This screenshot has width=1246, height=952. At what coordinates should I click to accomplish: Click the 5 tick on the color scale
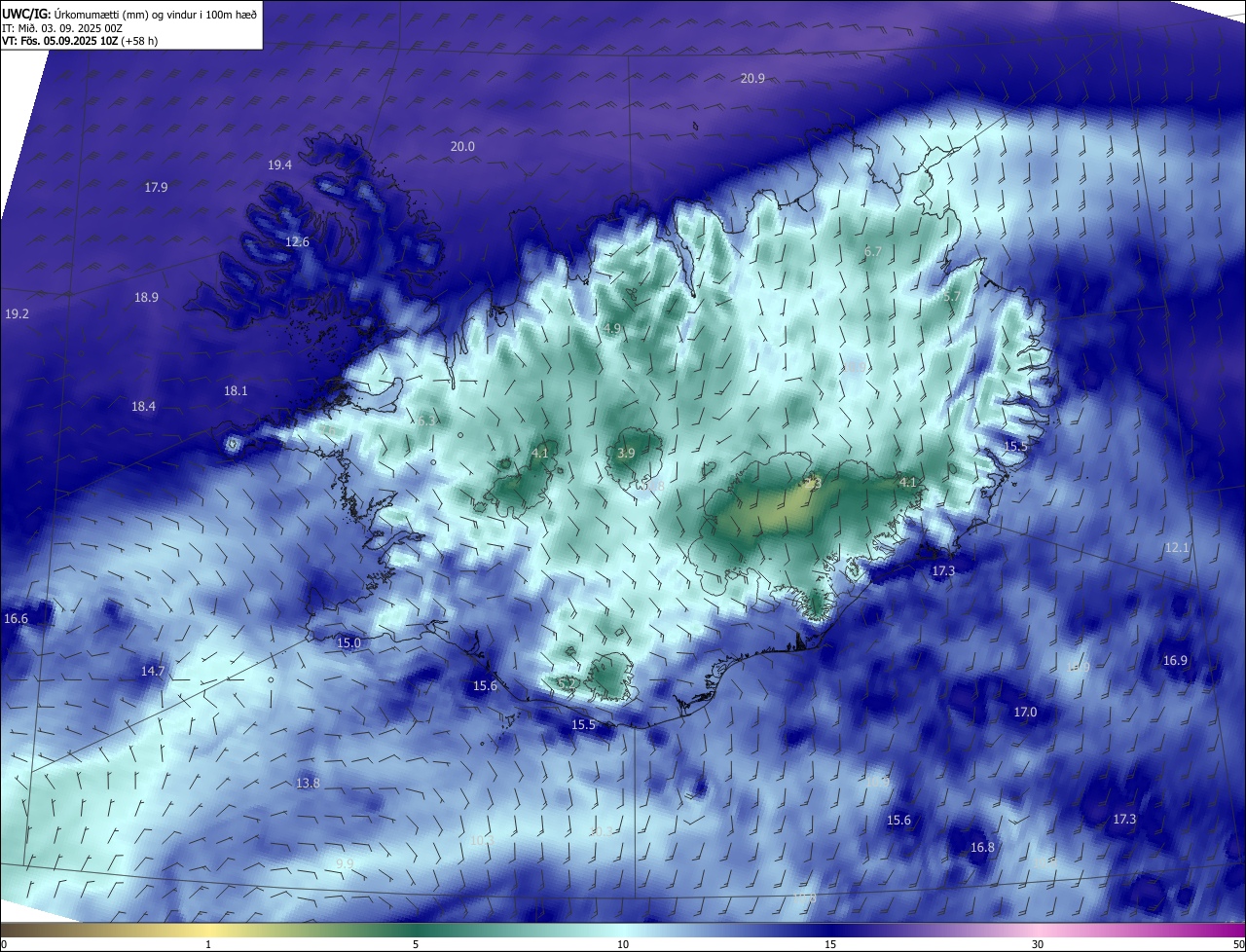(416, 944)
